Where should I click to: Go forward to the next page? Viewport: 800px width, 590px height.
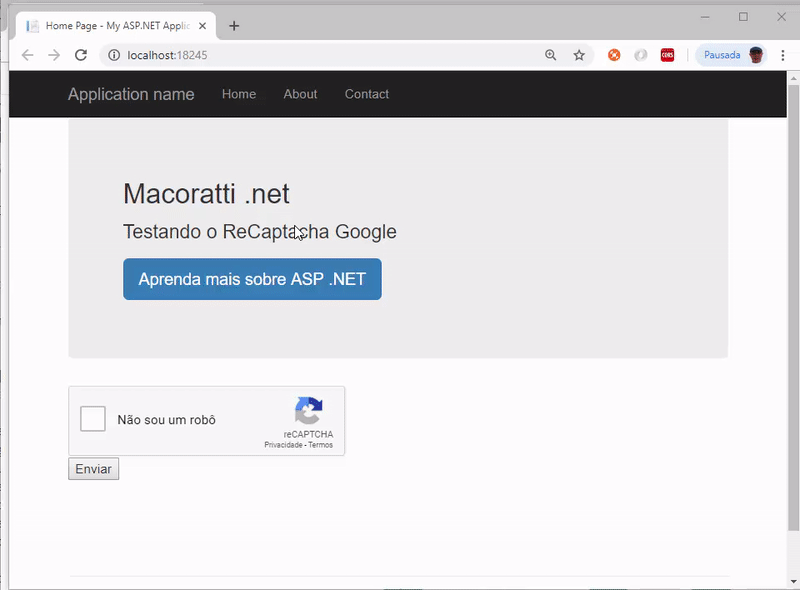(x=54, y=55)
